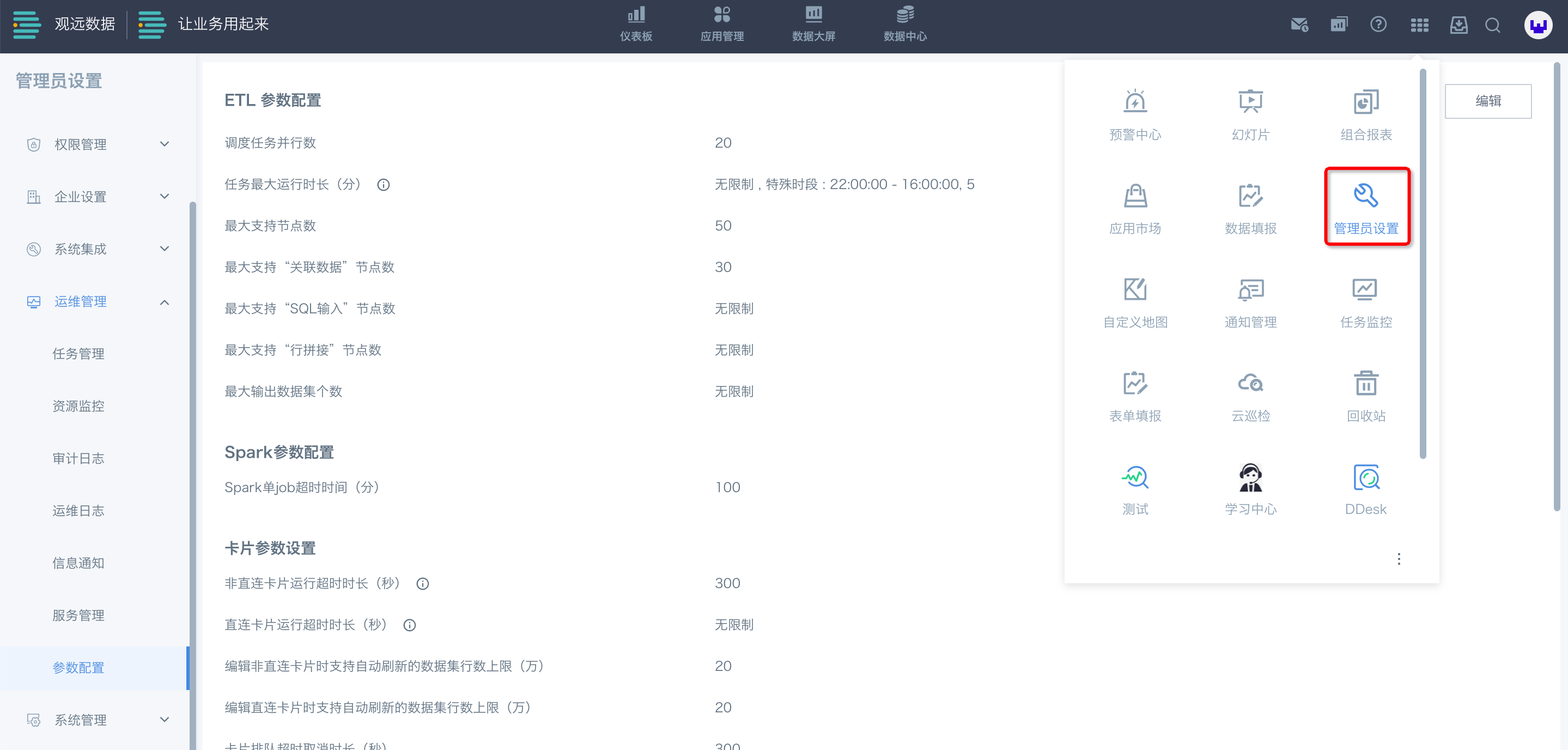Go to the 仪表板 dashboard tab
The width and height of the screenshot is (1568, 750).
(x=635, y=25)
